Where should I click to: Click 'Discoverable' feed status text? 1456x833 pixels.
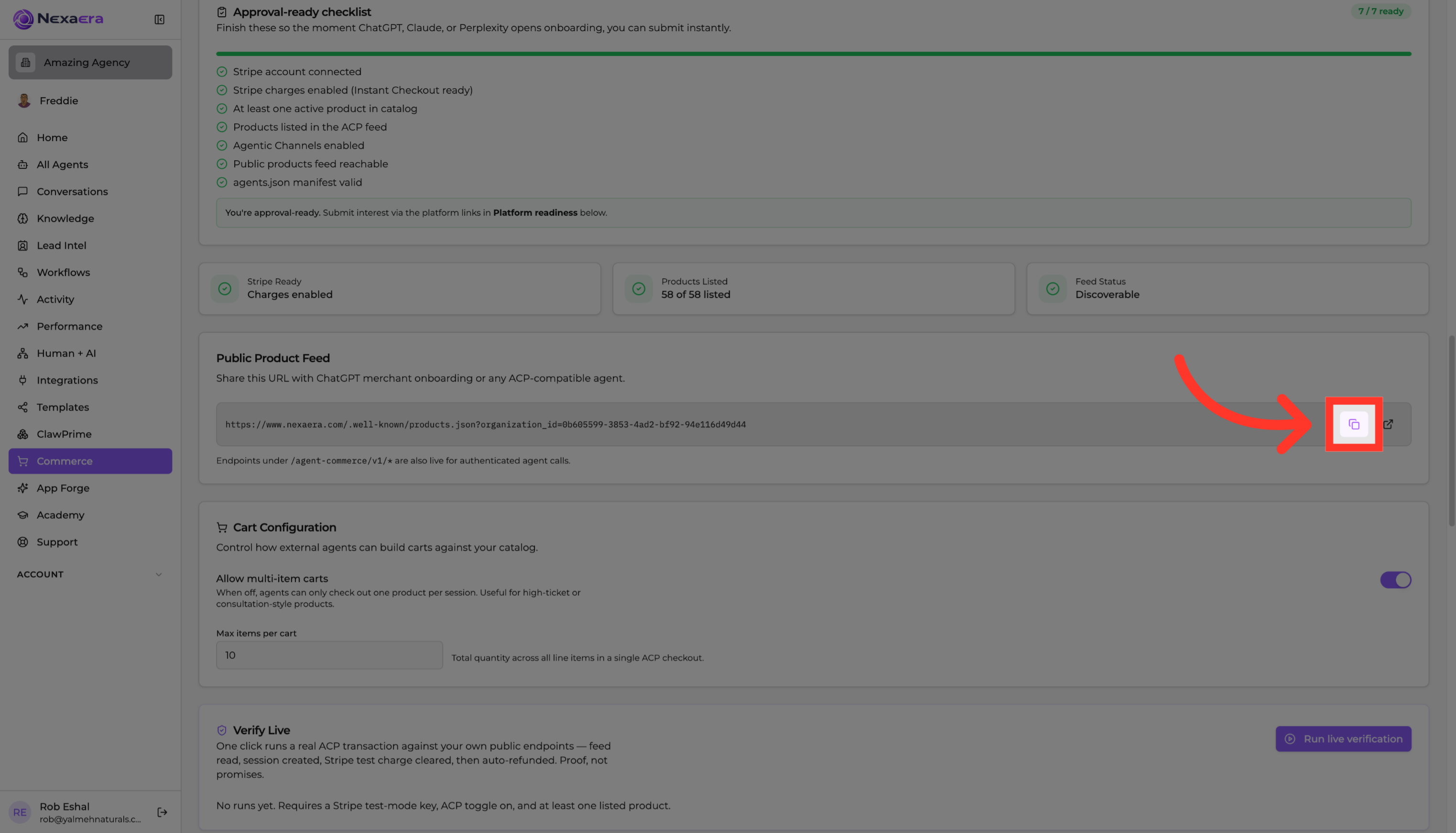coord(1107,295)
